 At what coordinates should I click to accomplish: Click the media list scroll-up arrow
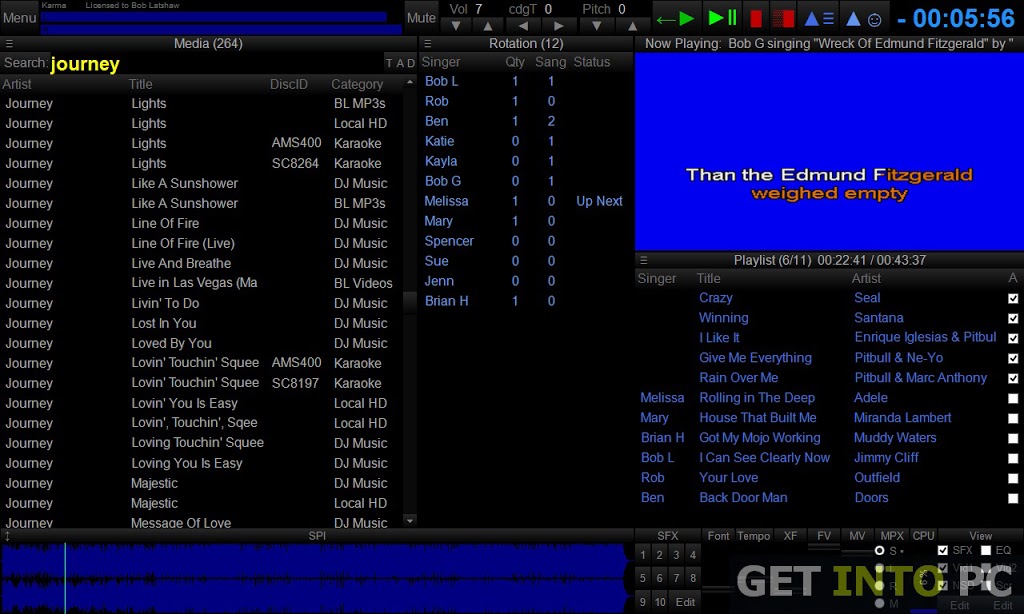(410, 82)
